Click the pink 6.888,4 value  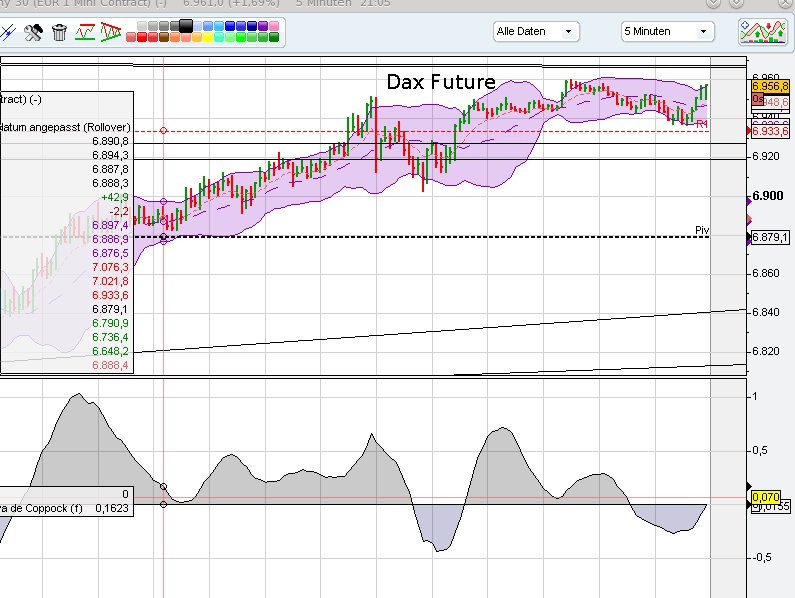110,365
